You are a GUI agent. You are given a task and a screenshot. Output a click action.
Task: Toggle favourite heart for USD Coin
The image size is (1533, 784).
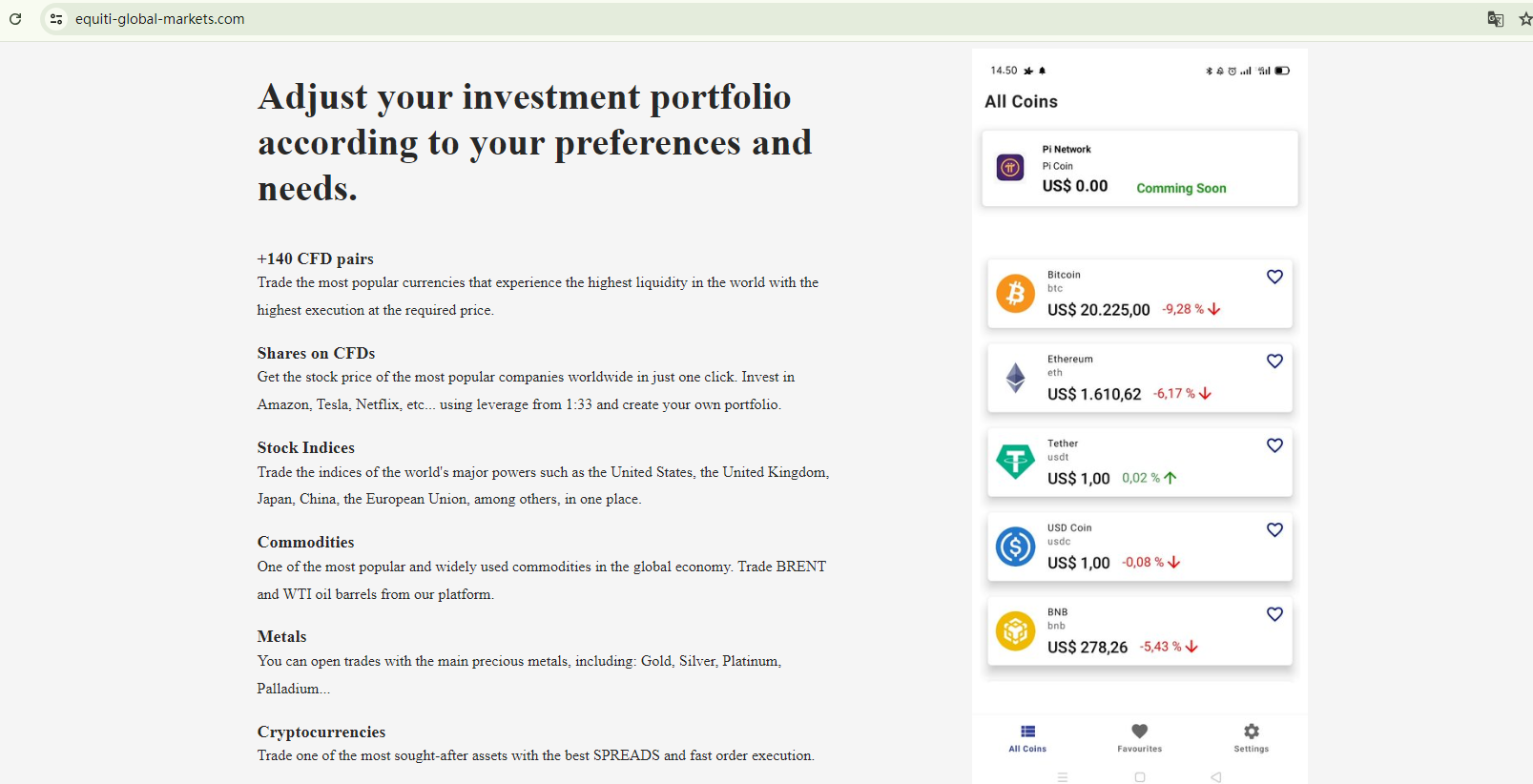click(x=1274, y=530)
